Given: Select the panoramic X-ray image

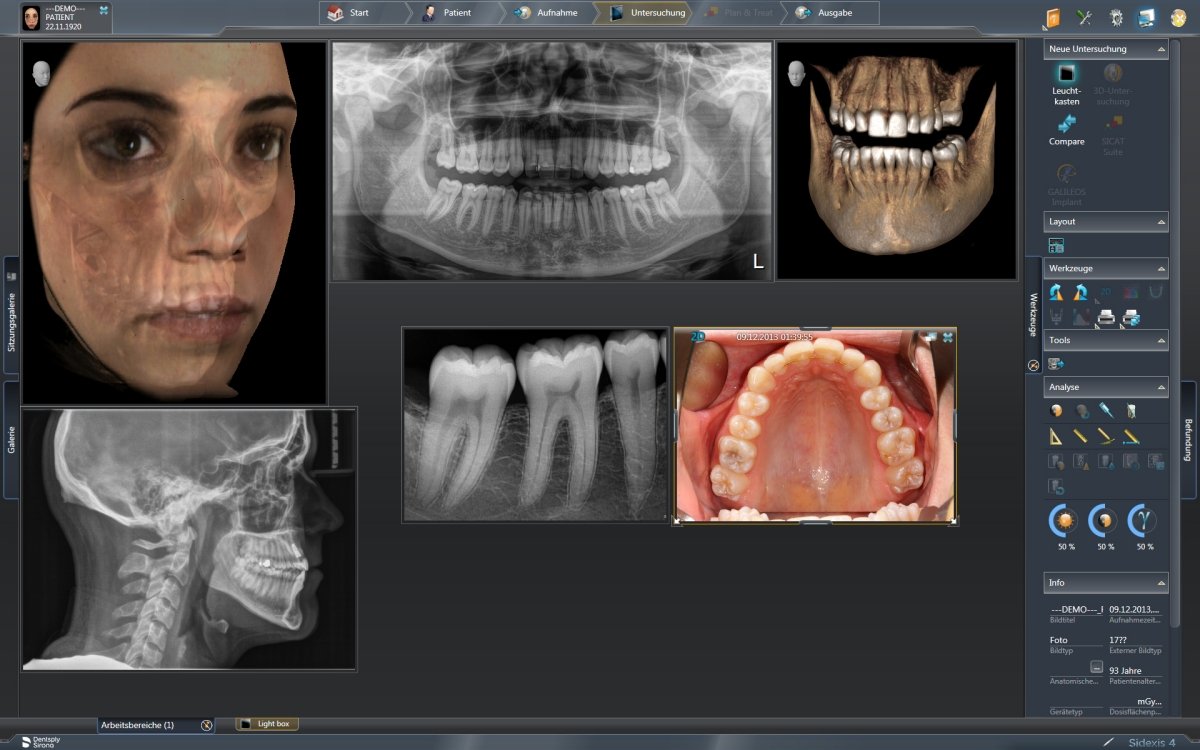Looking at the screenshot, I should pyautogui.click(x=551, y=160).
